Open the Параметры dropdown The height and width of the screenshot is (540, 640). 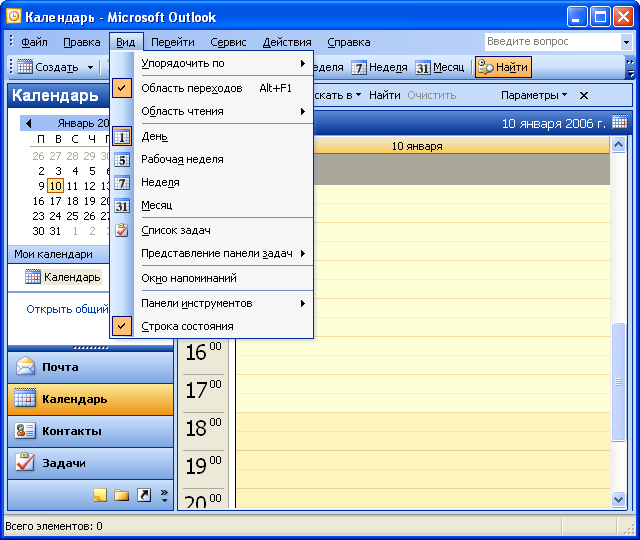click(x=534, y=95)
